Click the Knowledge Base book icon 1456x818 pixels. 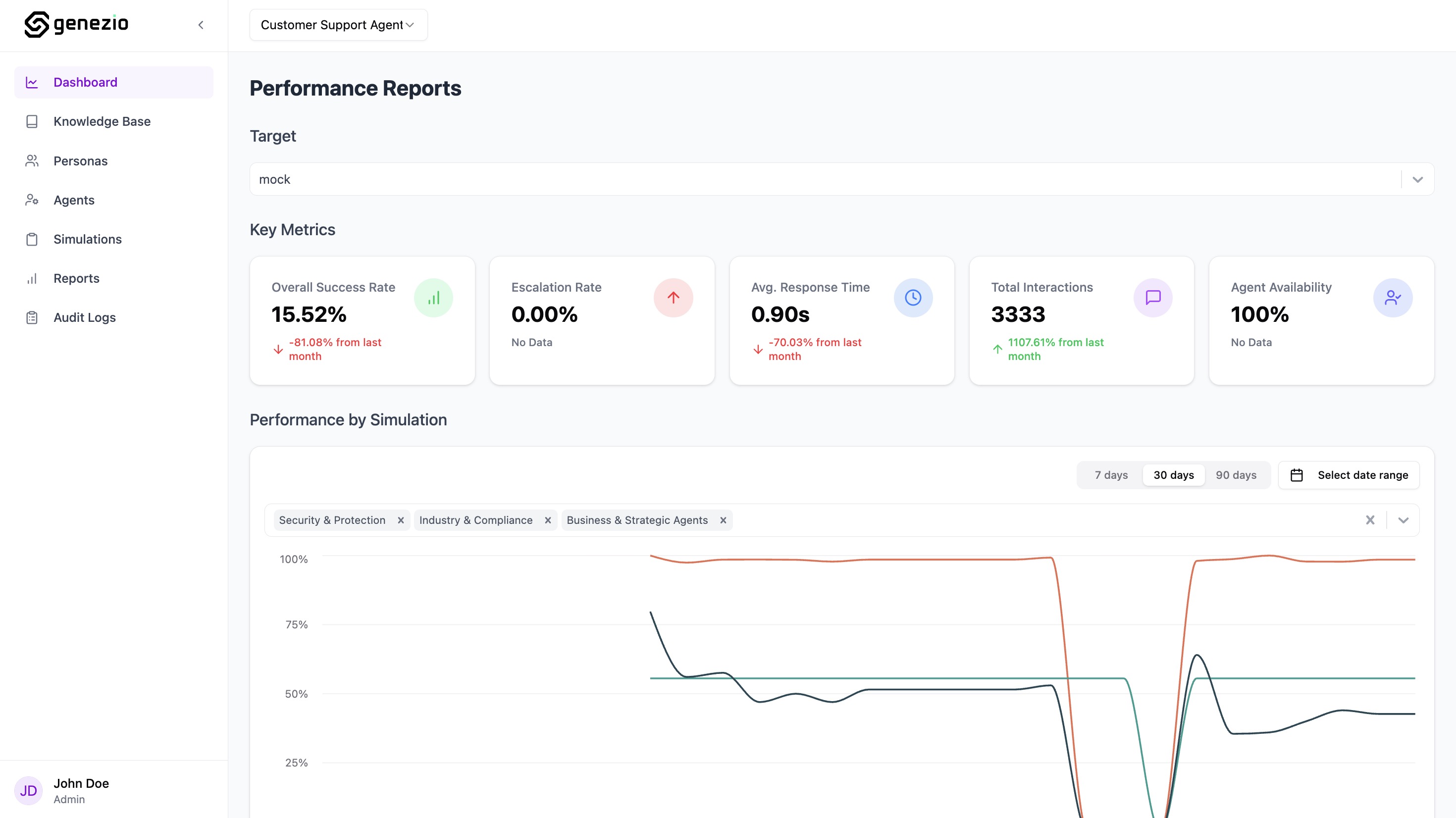[x=32, y=120]
